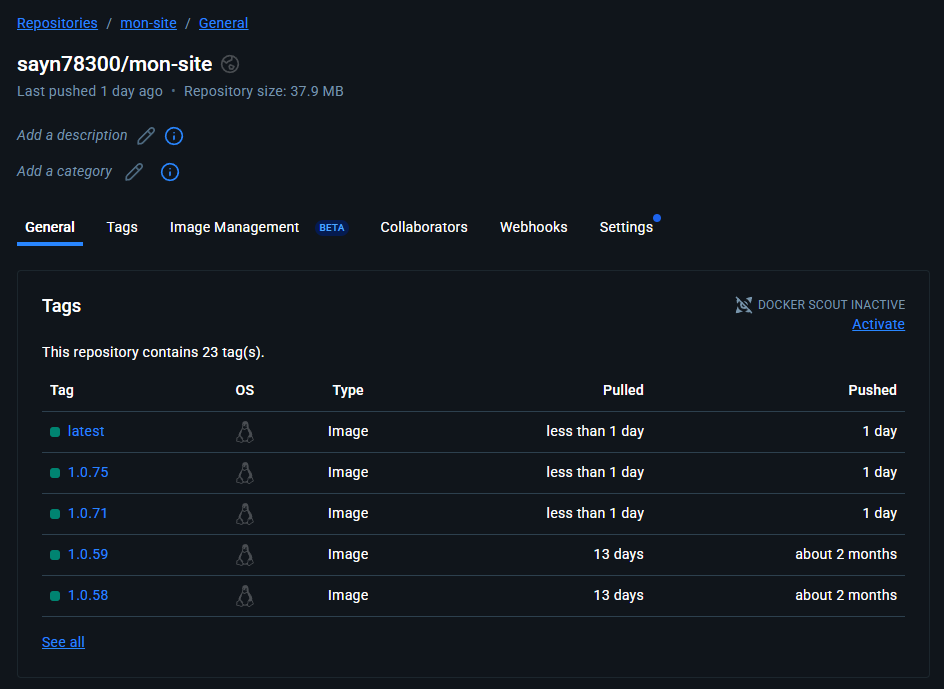Click the Linux OS icon in 1.0.59 row

[x=245, y=555]
